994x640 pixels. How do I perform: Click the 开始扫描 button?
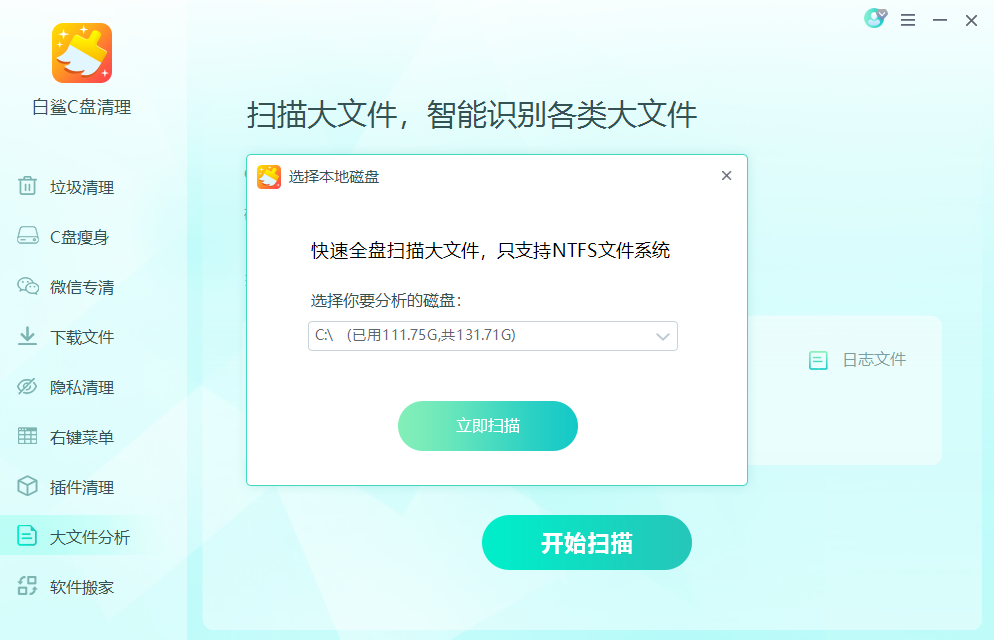(x=586, y=542)
